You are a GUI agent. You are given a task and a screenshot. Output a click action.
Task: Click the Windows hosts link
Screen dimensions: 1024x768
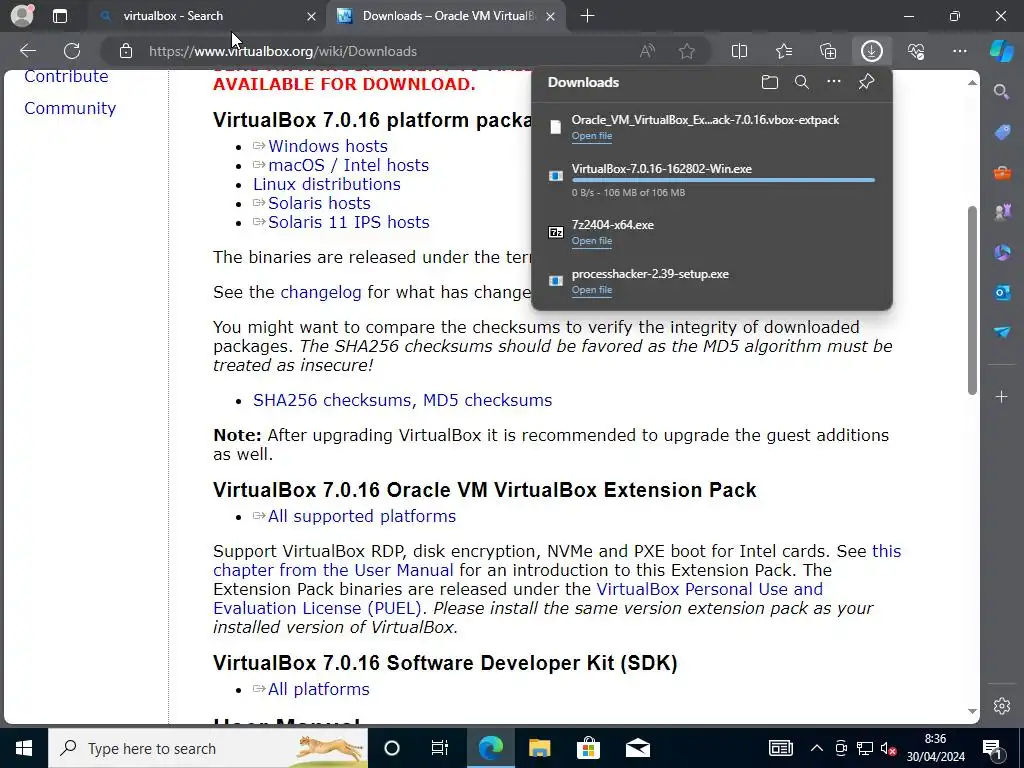coord(328,146)
